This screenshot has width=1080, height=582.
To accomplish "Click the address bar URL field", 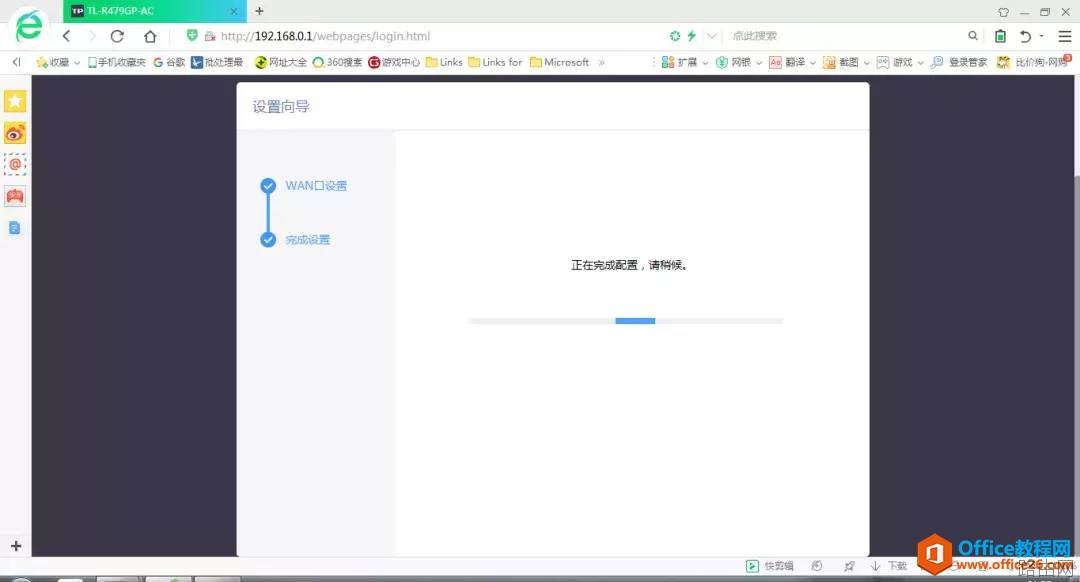I will click(x=325, y=36).
